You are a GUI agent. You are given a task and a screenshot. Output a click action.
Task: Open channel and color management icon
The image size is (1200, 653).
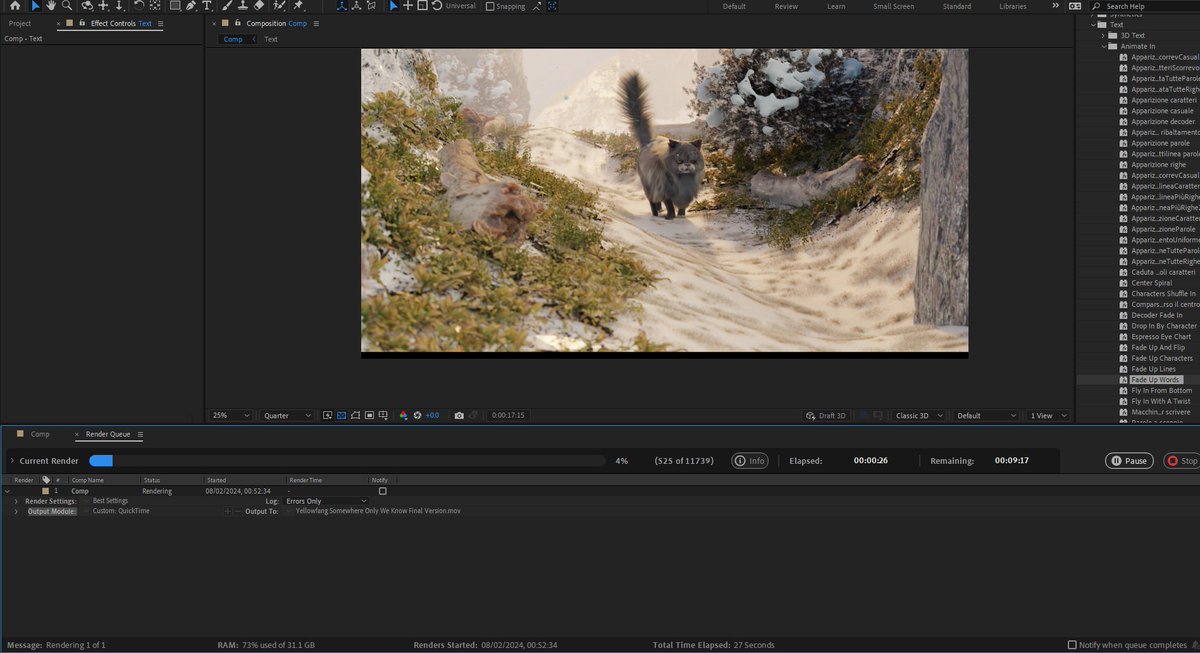pyautogui.click(x=403, y=415)
